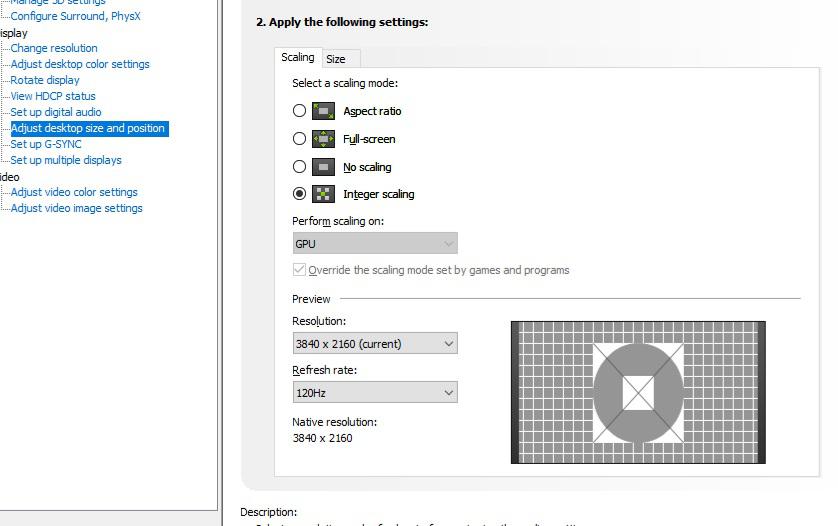Viewport: 838px width, 526px height.
Task: Click the scaling preview test pattern image
Action: (x=638, y=392)
